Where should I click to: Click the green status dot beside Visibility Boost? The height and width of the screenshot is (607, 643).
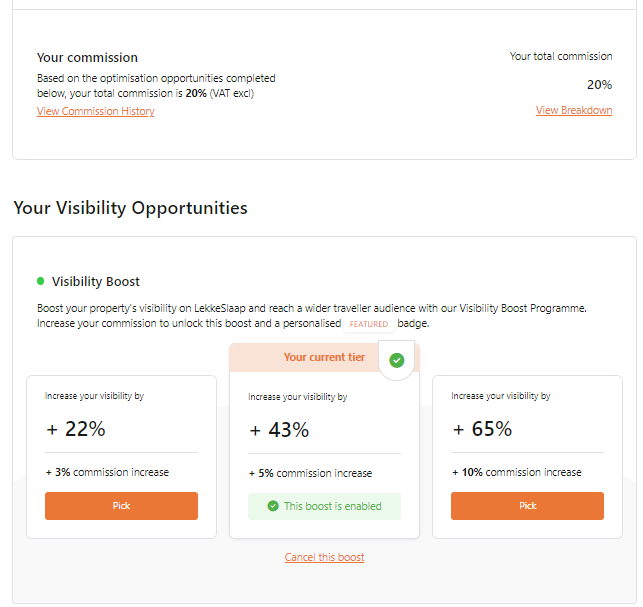[41, 281]
